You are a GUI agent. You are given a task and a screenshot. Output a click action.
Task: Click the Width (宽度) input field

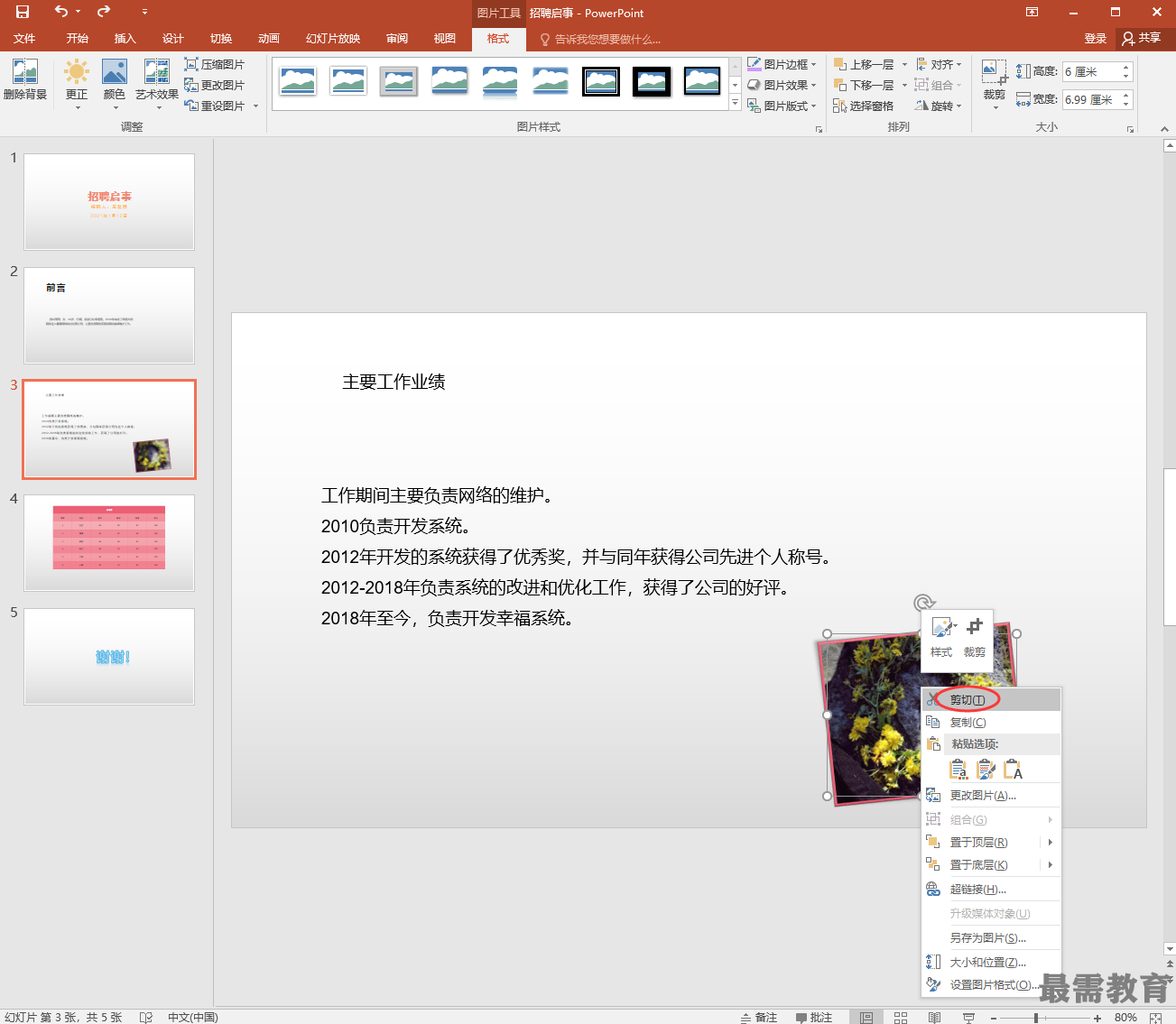pos(1091,99)
